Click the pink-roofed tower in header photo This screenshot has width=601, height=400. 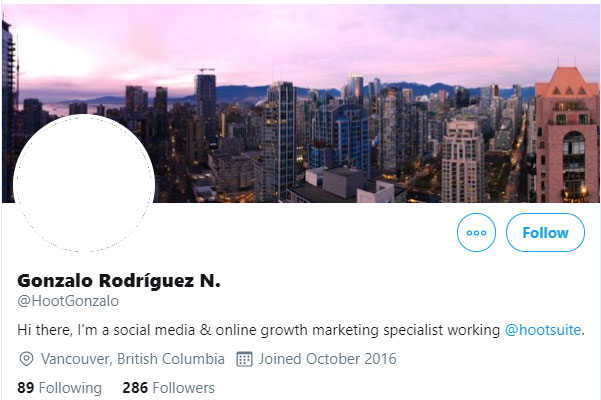[x=567, y=134]
